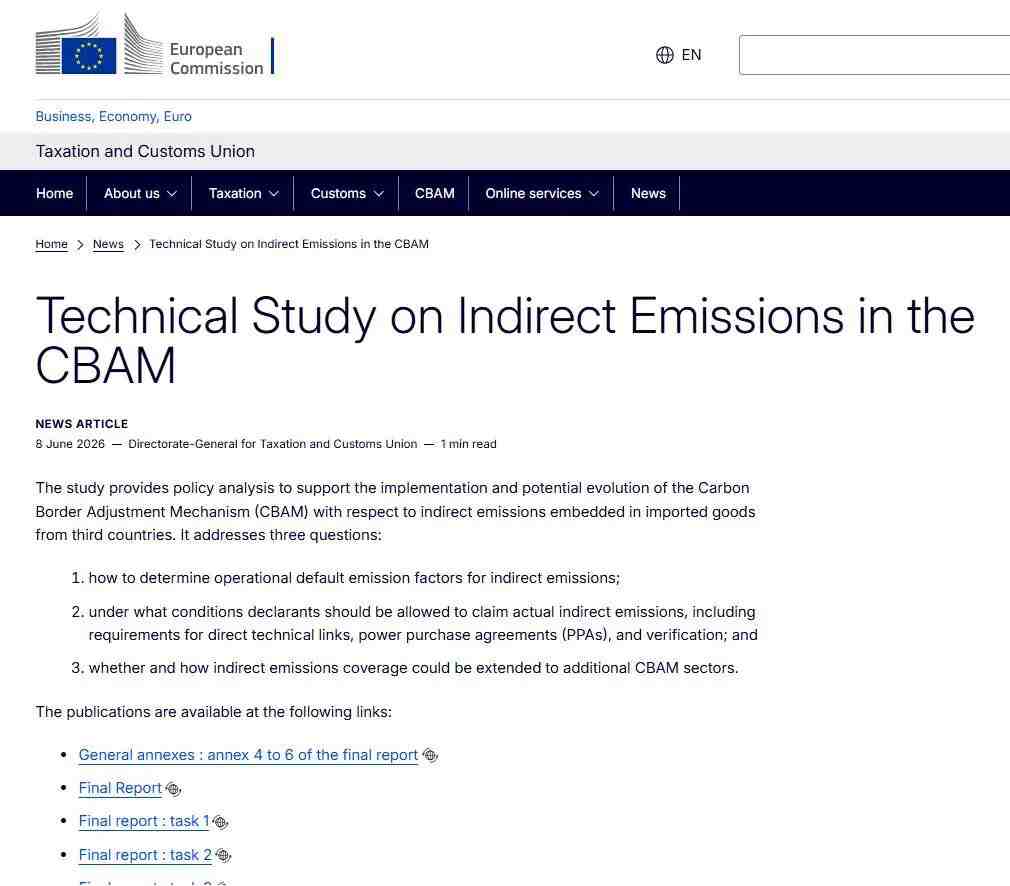Screen dimensions: 1010x886
Task: Expand the Taxation menu chevron
Action: 274,193
